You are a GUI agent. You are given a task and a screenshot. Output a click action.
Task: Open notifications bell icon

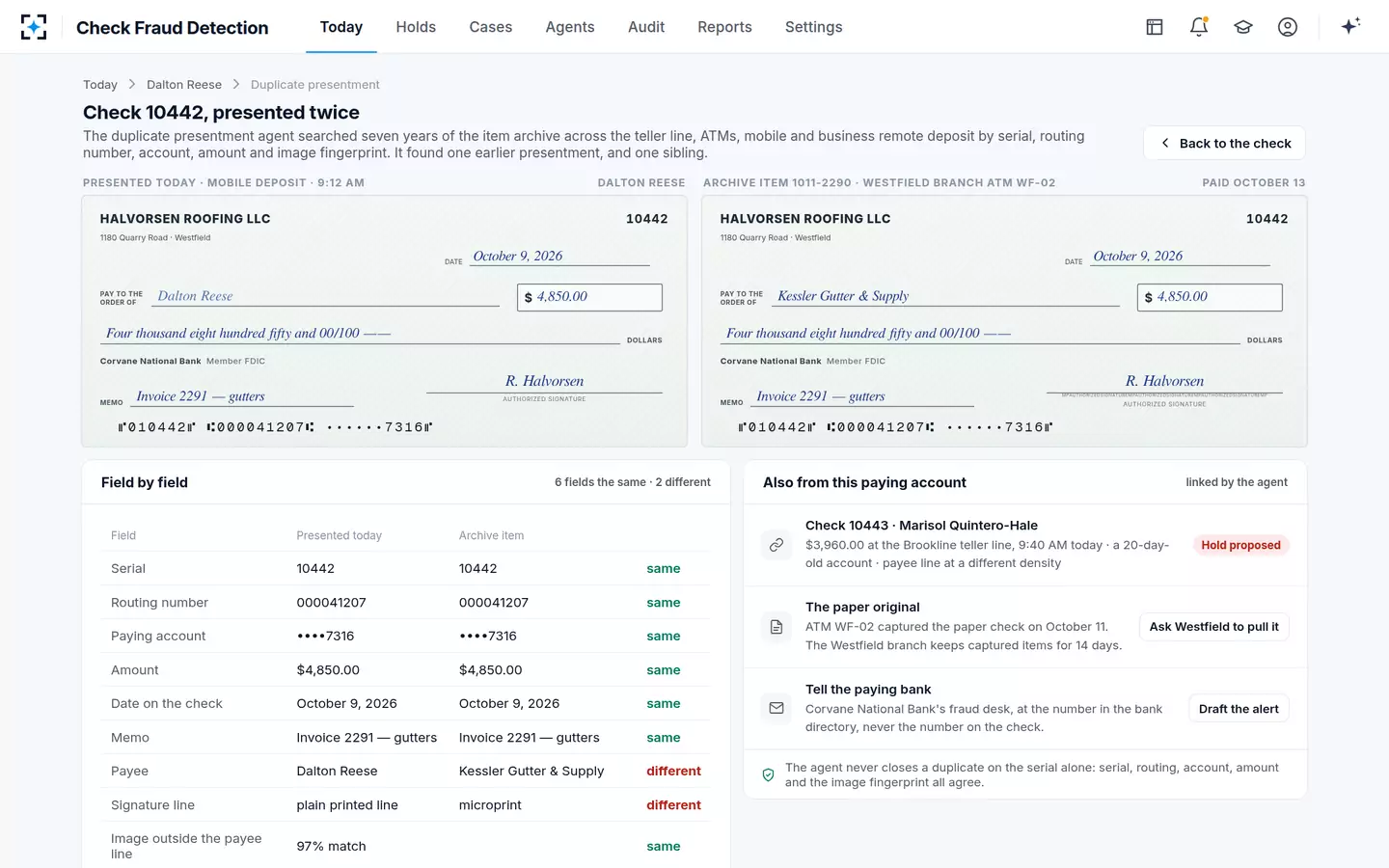(x=1199, y=27)
